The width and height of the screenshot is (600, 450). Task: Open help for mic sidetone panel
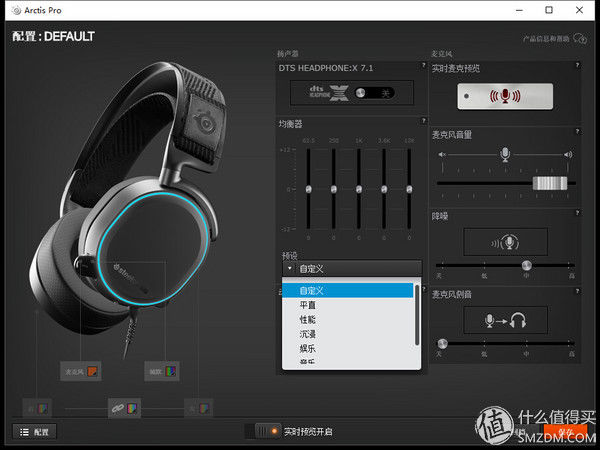pyautogui.click(x=578, y=291)
